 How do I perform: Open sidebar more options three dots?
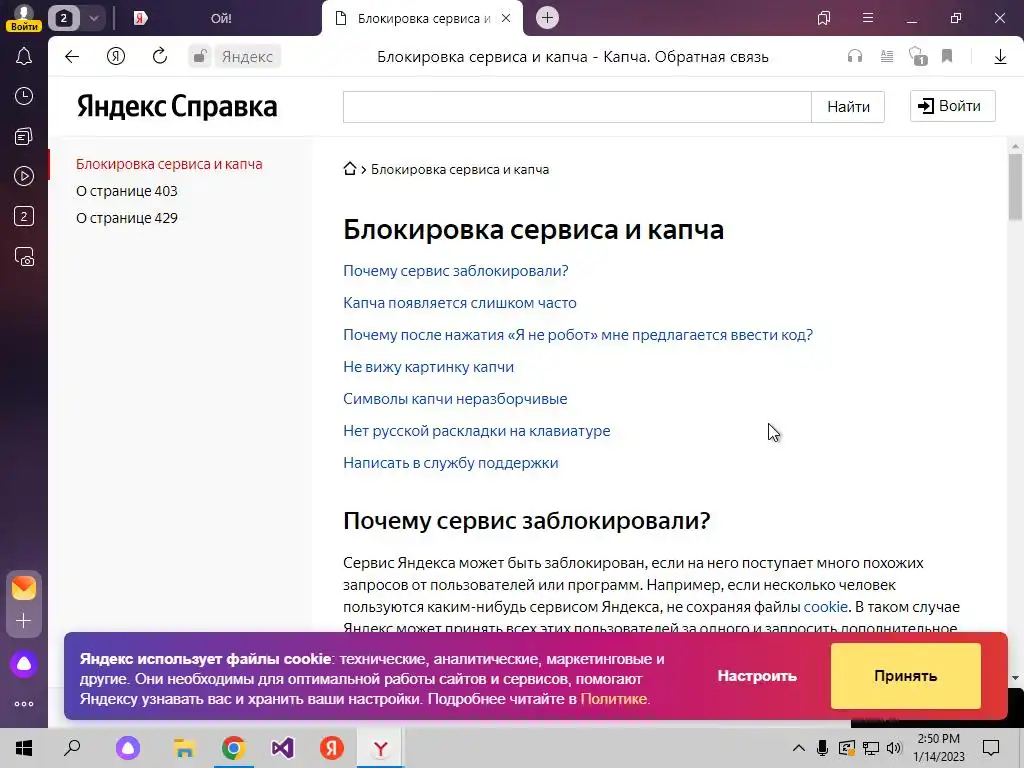coord(24,704)
